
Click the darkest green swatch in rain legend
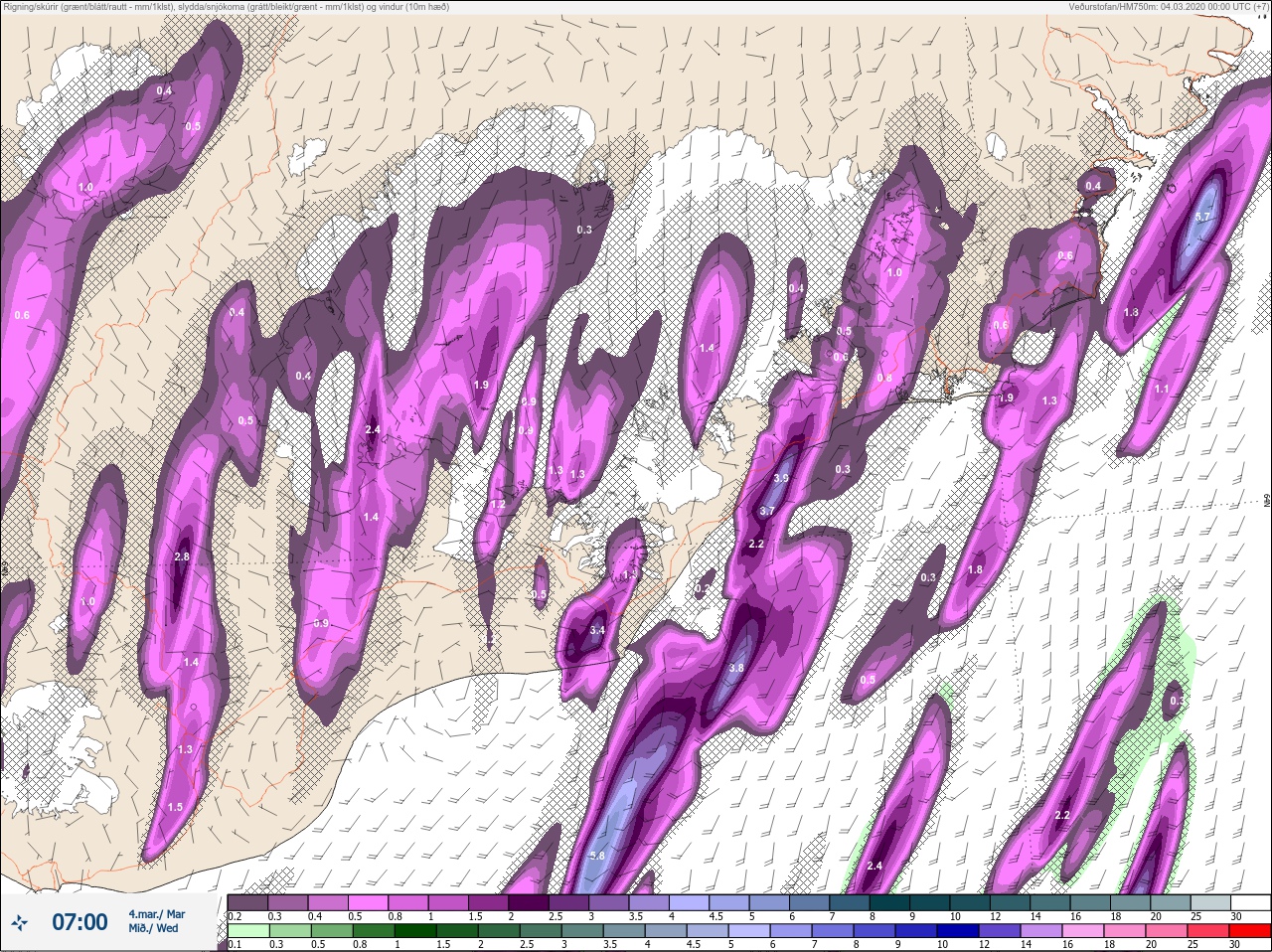coord(415,930)
